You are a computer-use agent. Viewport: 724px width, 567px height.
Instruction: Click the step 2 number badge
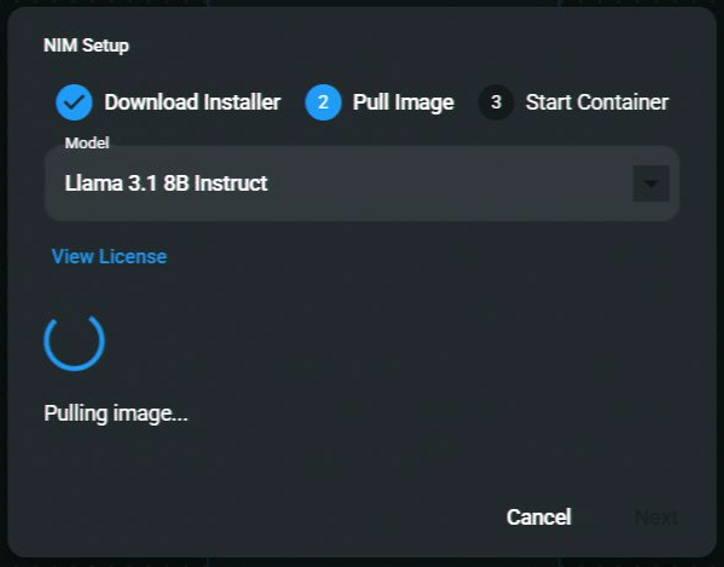coord(323,102)
